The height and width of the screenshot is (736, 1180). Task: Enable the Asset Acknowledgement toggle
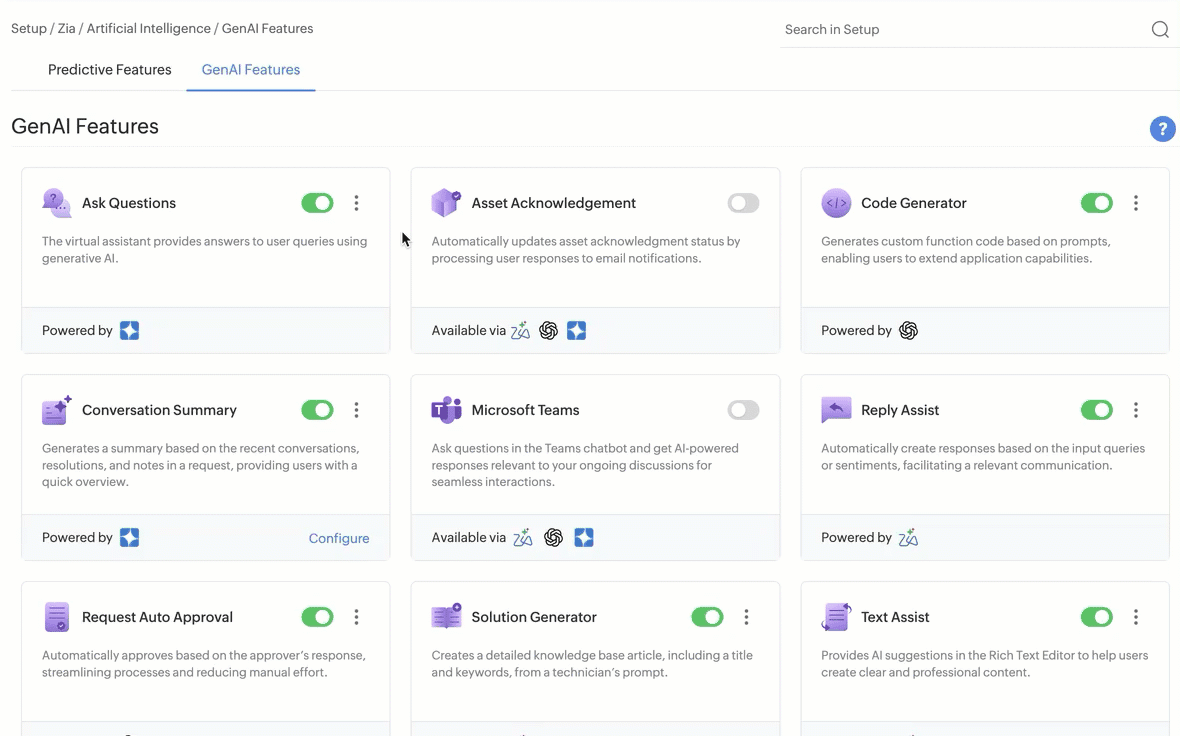pyautogui.click(x=743, y=203)
